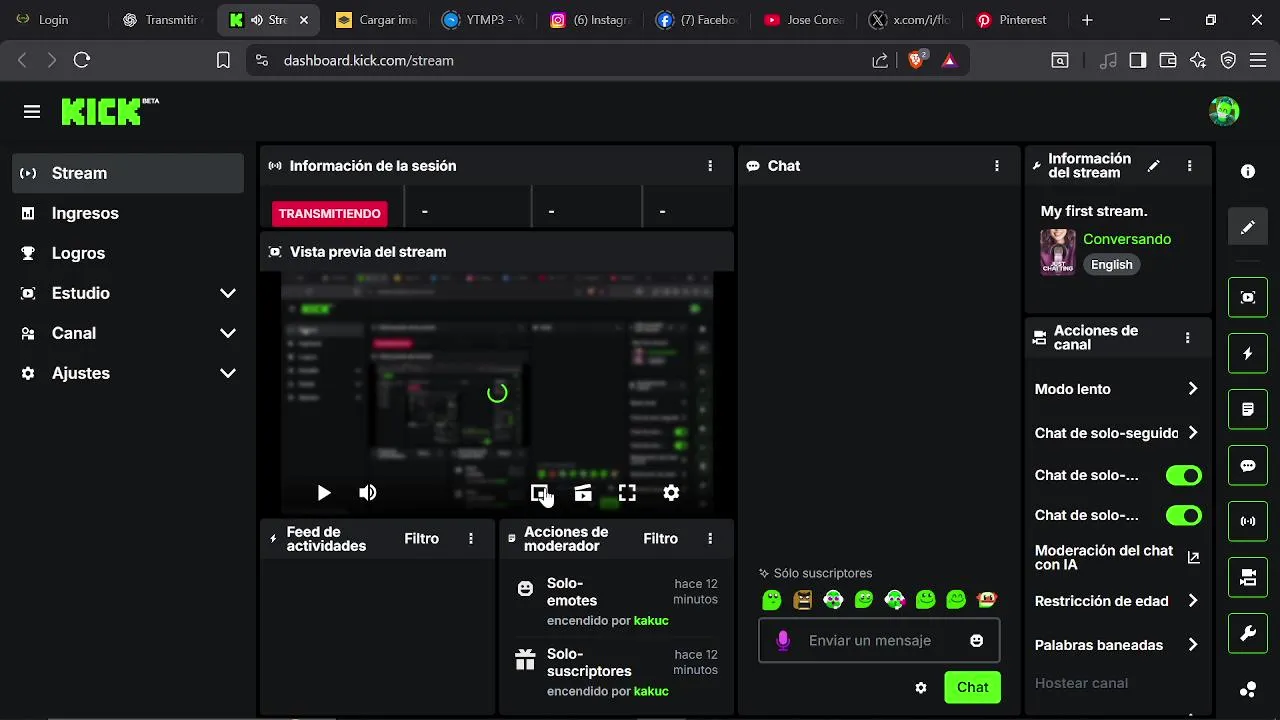The image size is (1280, 720).
Task: Click the Kick beta logo
Action: click(110, 111)
